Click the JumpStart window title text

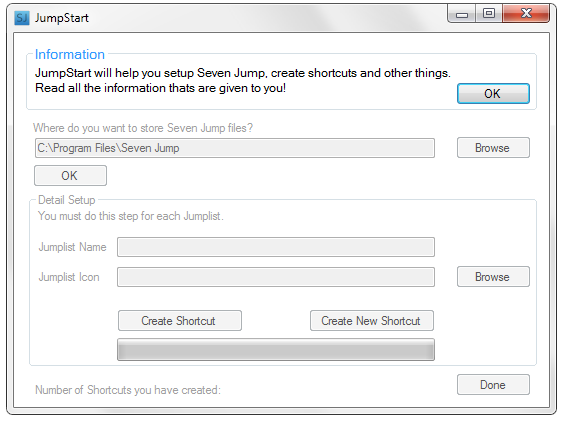pos(62,18)
